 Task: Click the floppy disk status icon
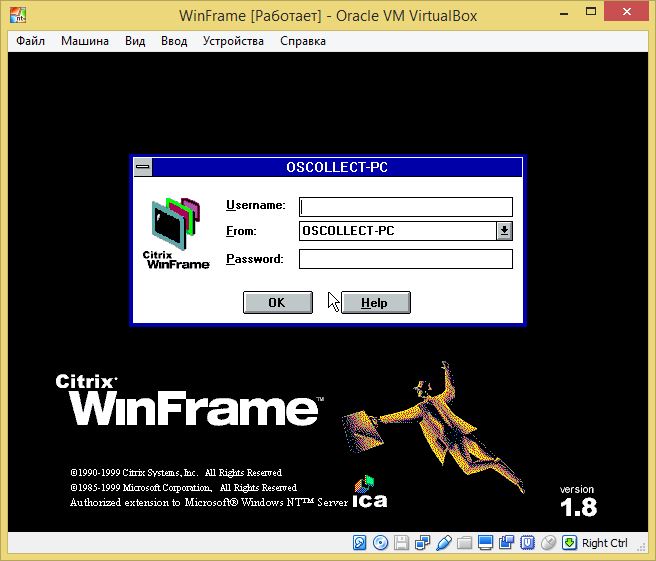tap(401, 543)
